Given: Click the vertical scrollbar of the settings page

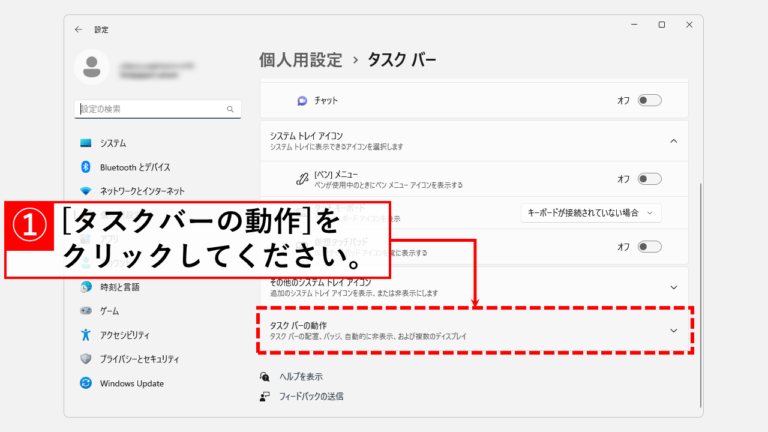Looking at the screenshot, I should click(x=700, y=295).
